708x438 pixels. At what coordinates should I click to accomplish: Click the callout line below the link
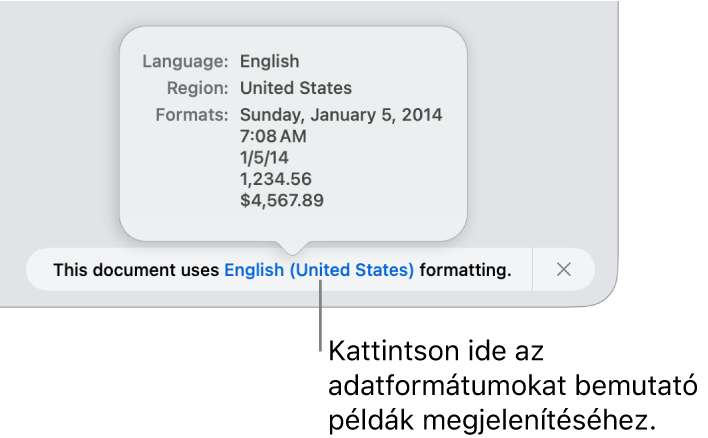pos(321,318)
